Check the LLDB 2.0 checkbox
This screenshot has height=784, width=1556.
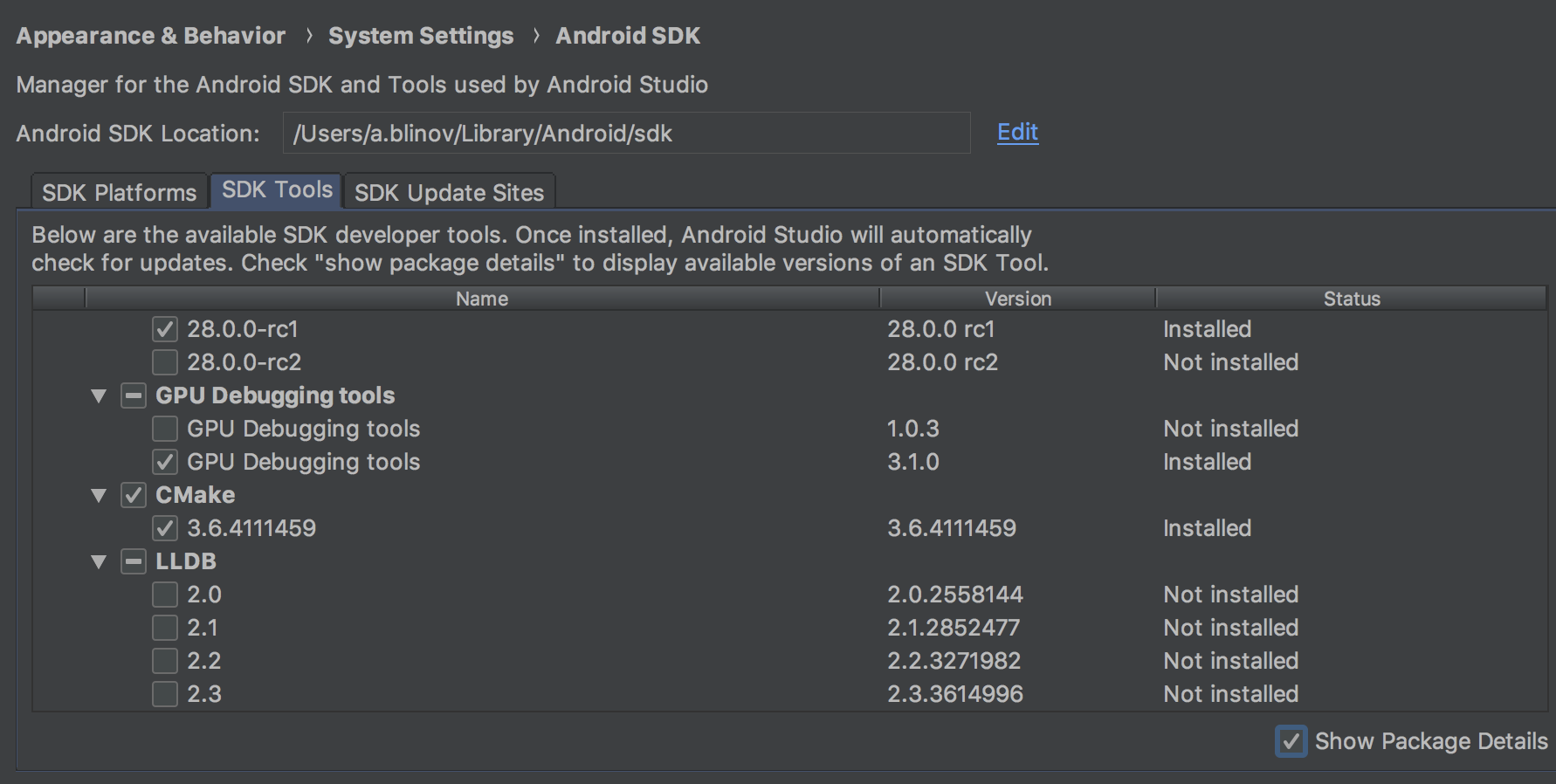165,595
